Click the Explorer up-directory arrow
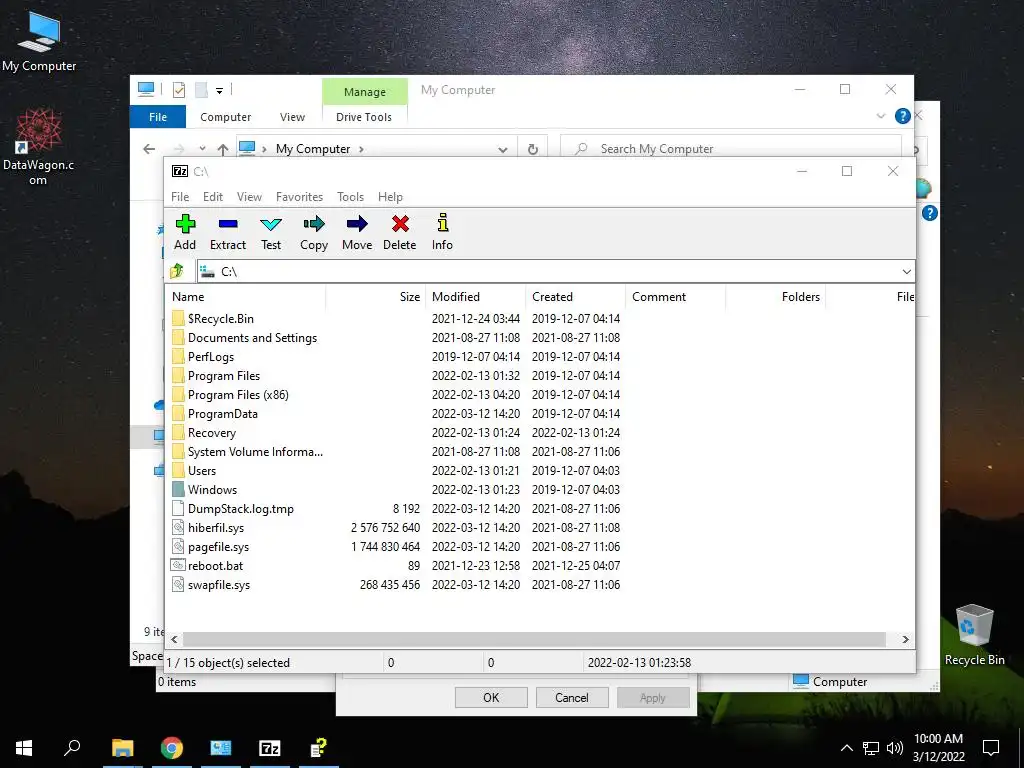 click(223, 150)
